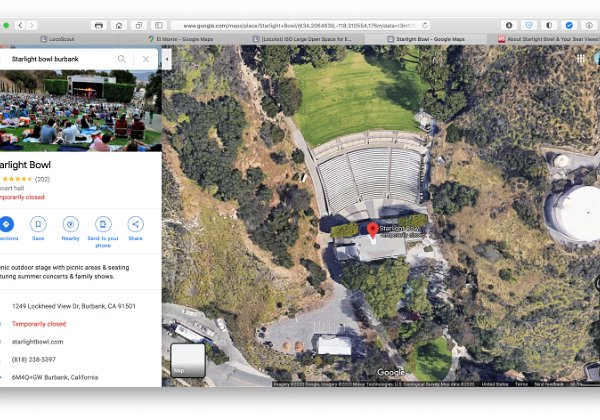
Task: Click the red Starlight Bowl map pin
Action: [373, 230]
